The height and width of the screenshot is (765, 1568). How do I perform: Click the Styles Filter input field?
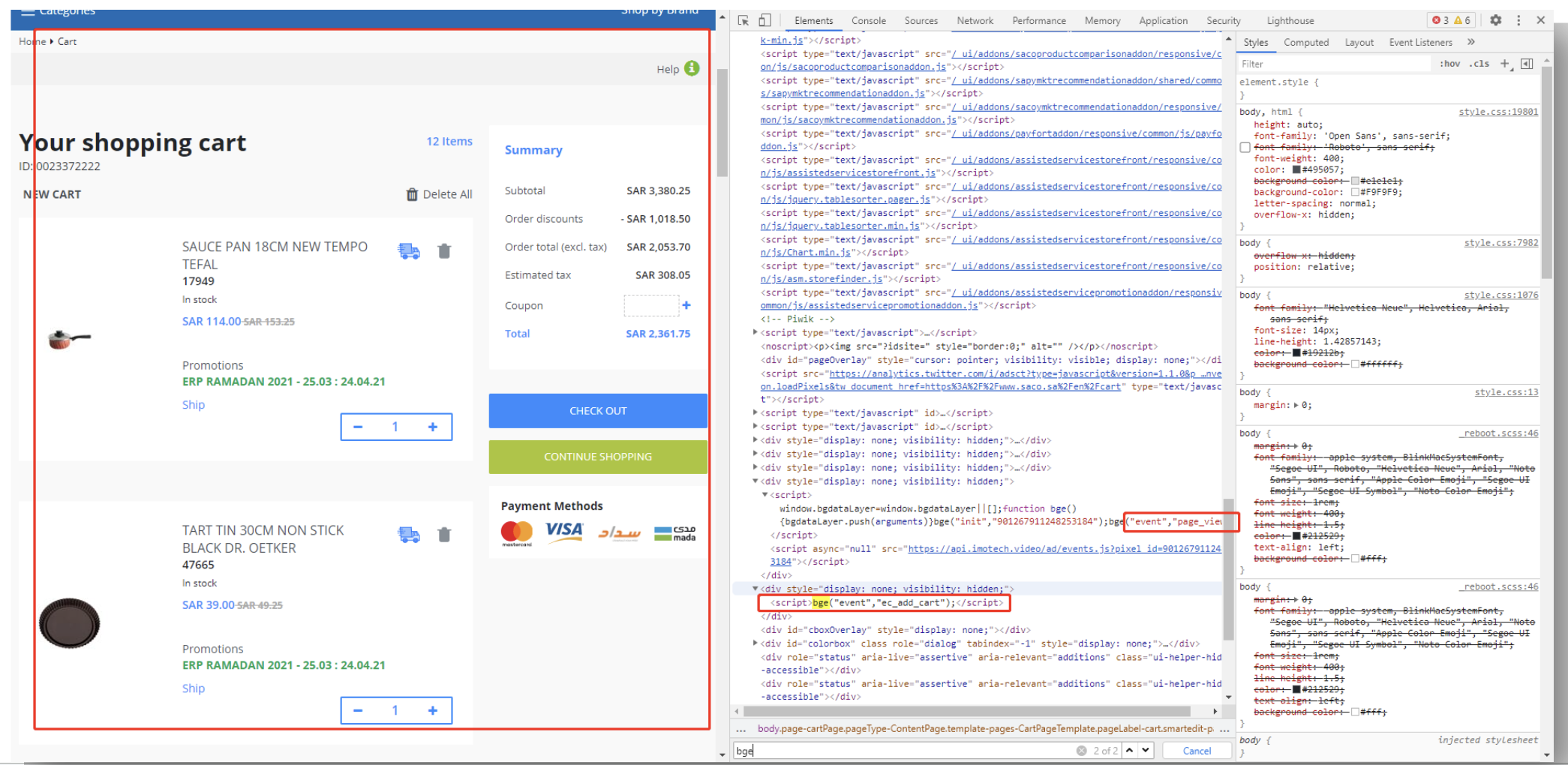pyautogui.click(x=1334, y=64)
